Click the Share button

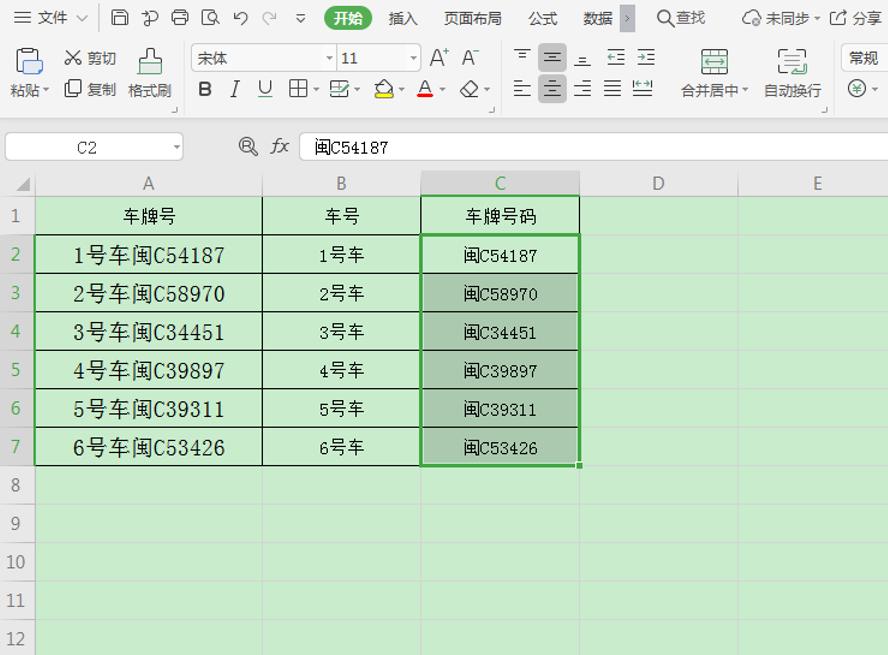(856, 16)
